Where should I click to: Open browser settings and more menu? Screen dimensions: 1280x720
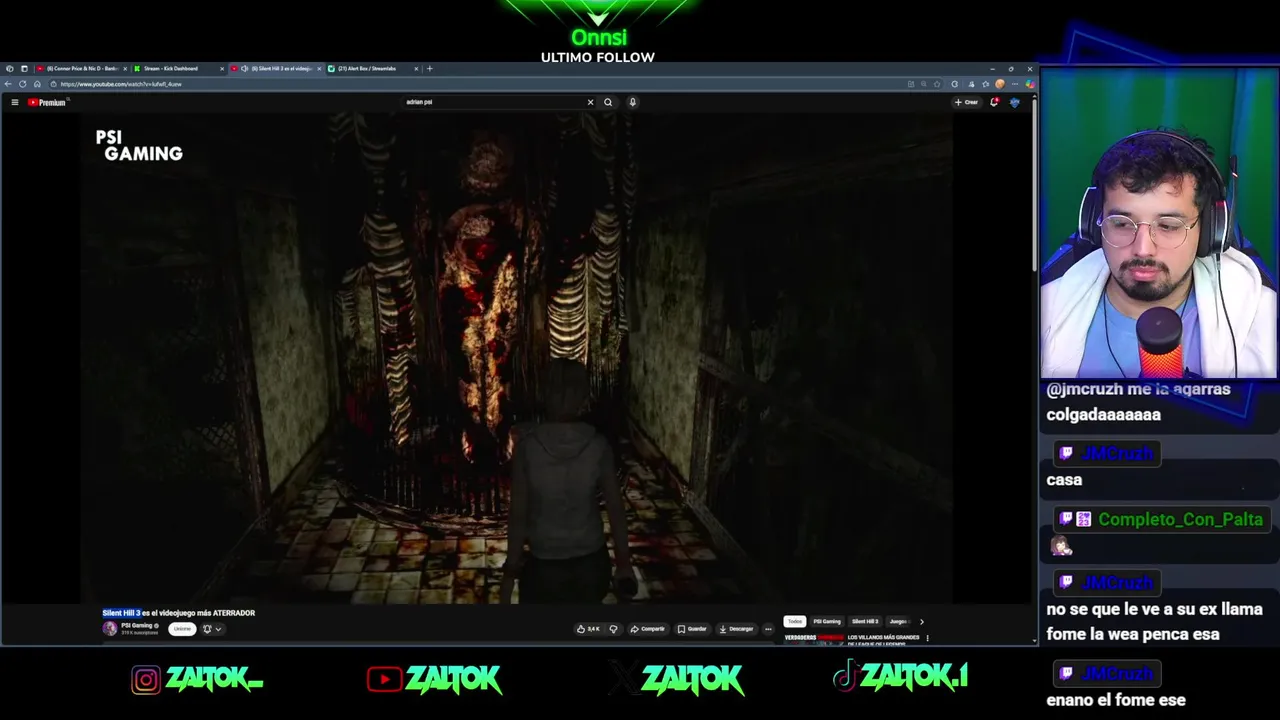1015,84
